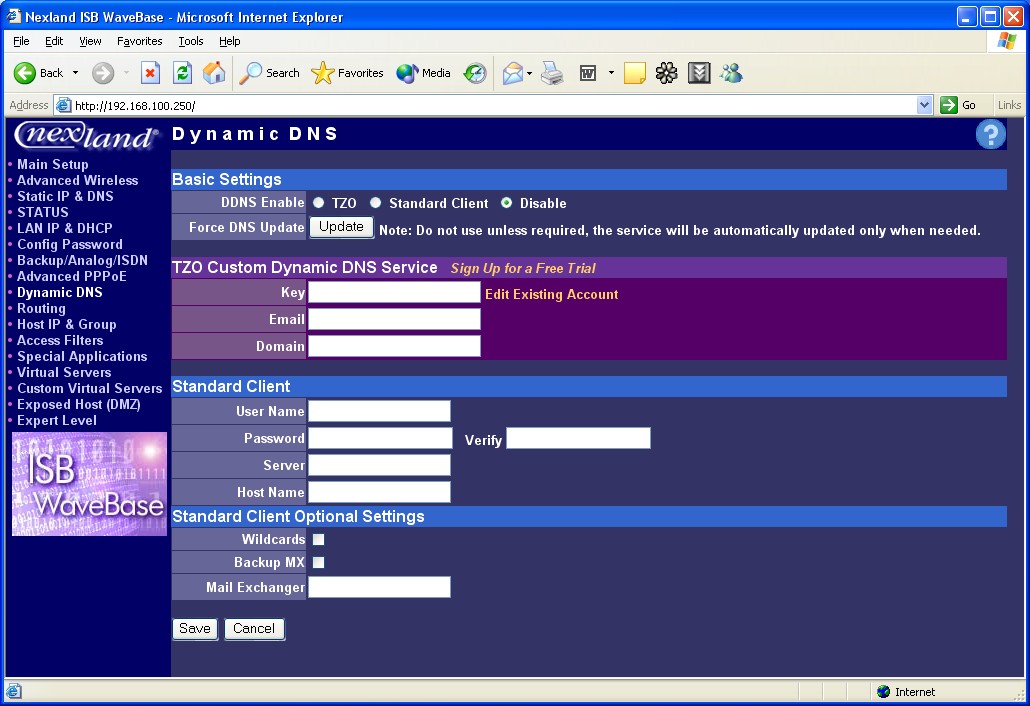Screen dimensions: 1030x706
Task: Navigate to Static IP & DNS
Action: [65, 196]
